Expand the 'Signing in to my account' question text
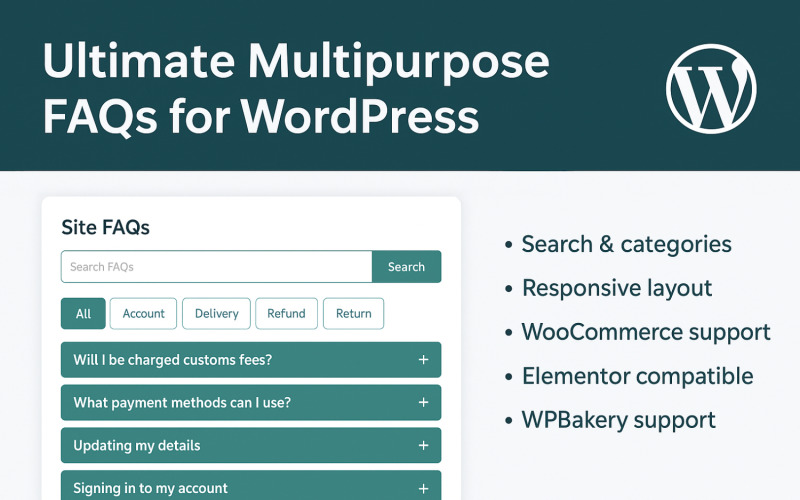This screenshot has height=500, width=800. (150, 488)
